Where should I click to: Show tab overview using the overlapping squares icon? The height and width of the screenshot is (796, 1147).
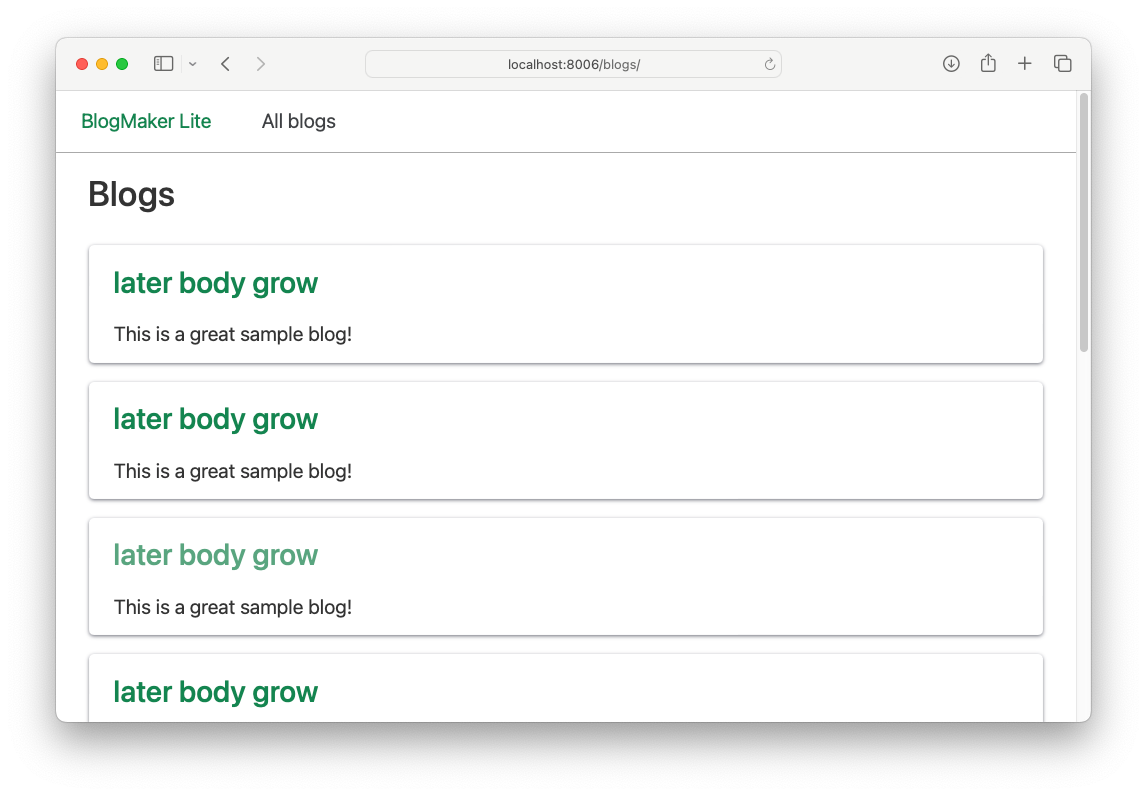1062,63
